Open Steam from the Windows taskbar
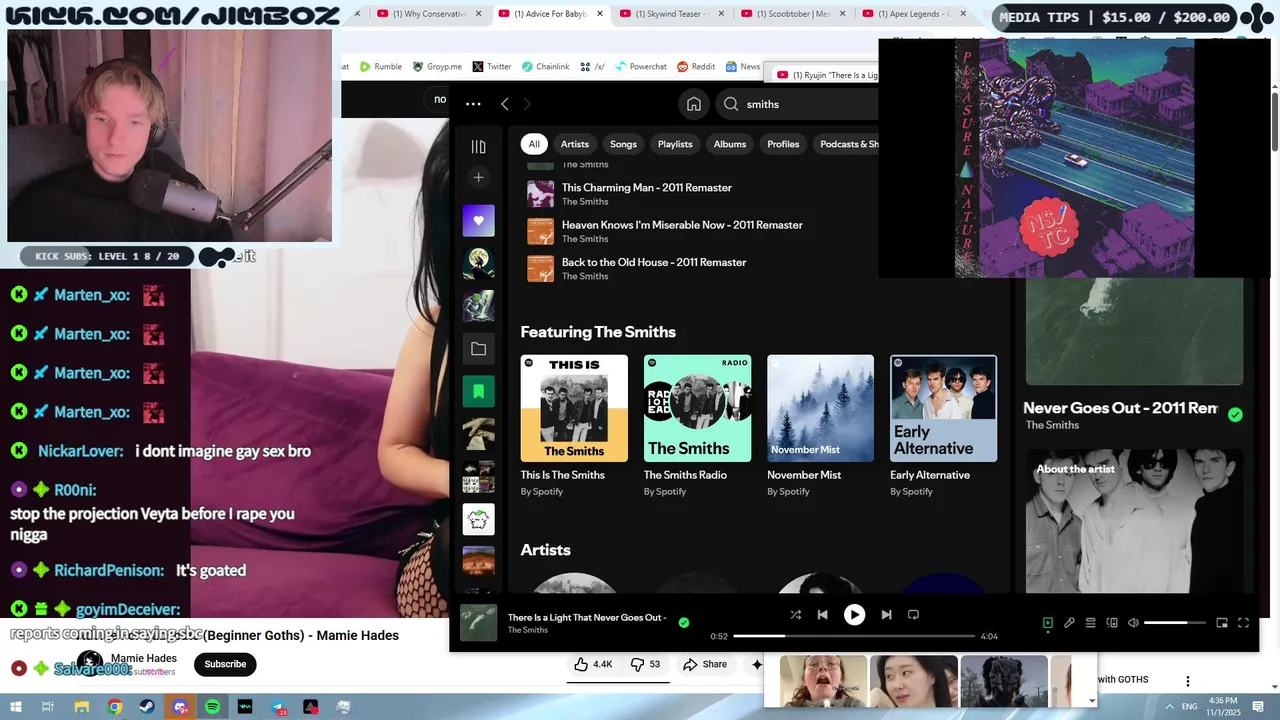Screen dimensions: 1280x720 (x=147, y=707)
